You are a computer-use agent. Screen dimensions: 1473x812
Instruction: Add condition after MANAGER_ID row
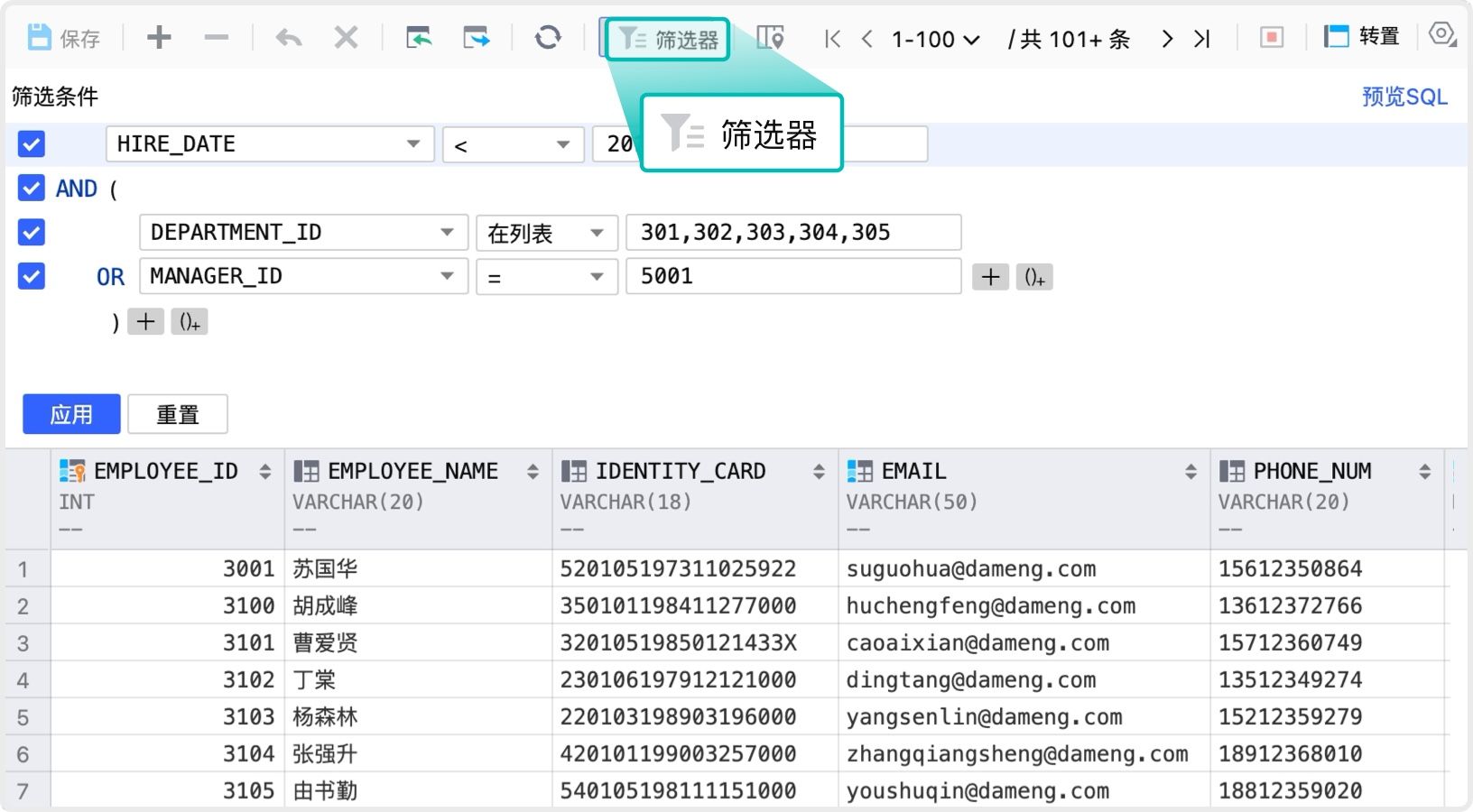point(990,277)
